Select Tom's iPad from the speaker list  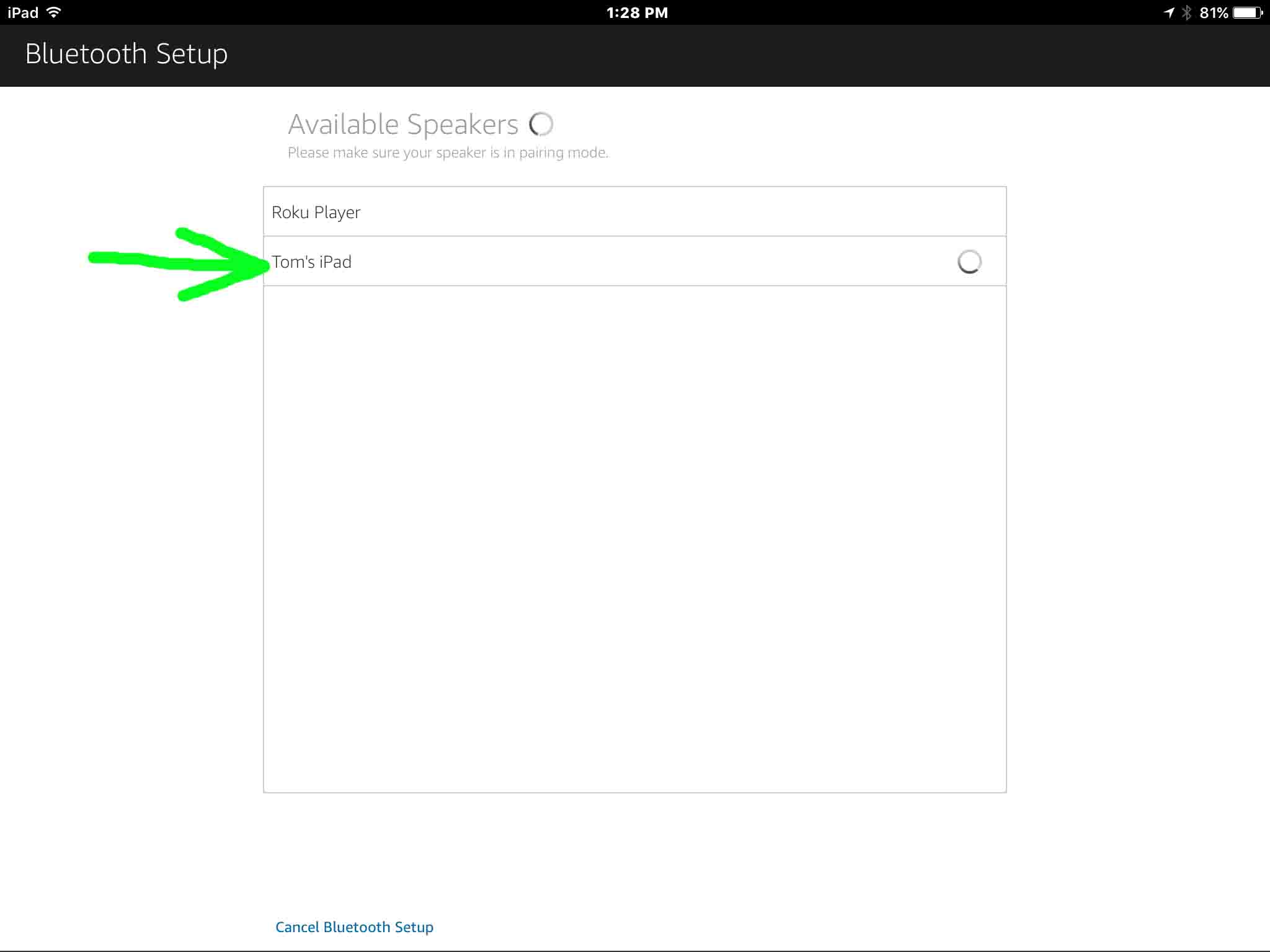pyautogui.click(x=312, y=262)
